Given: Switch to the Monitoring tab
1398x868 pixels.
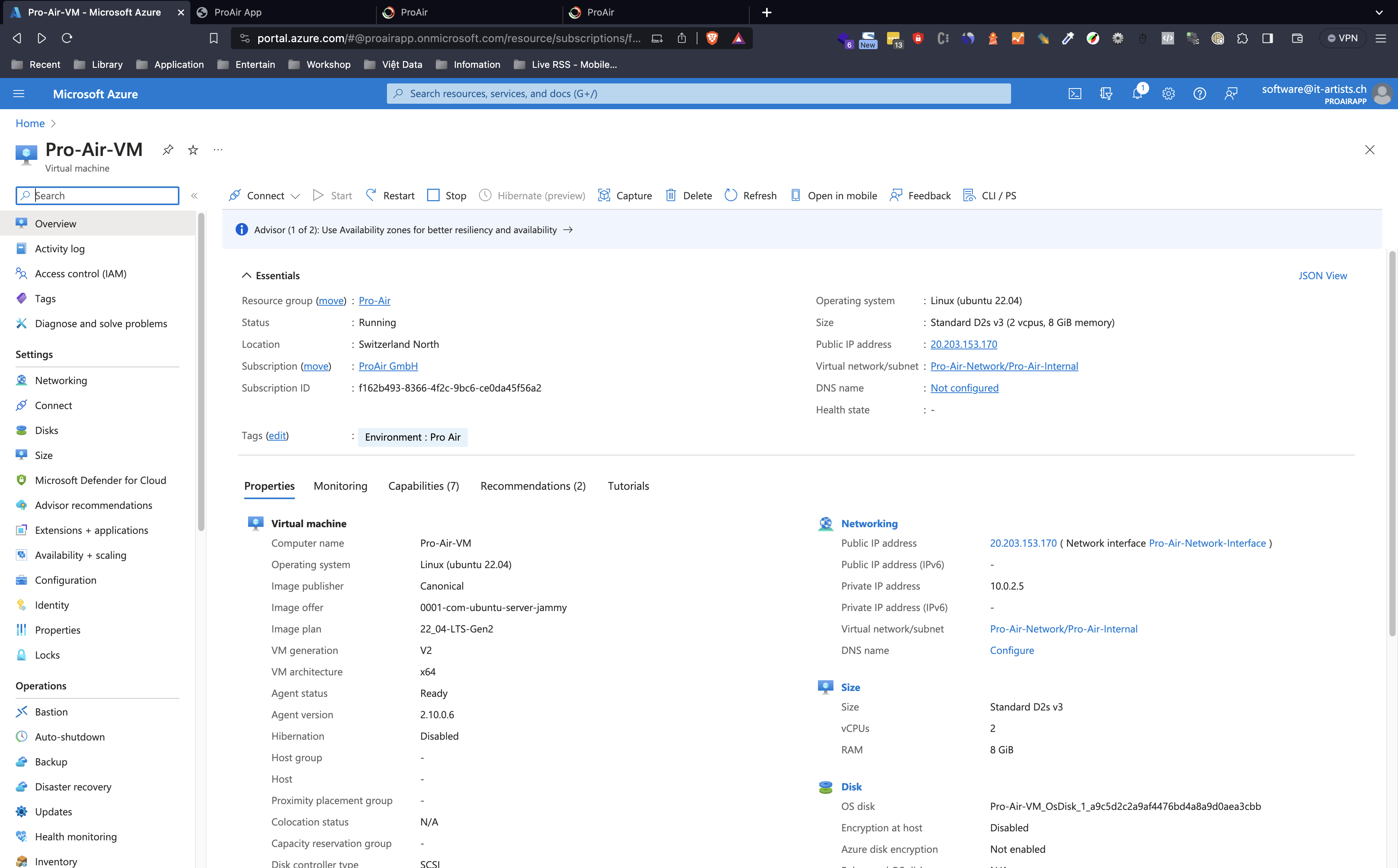Looking at the screenshot, I should click(x=340, y=486).
